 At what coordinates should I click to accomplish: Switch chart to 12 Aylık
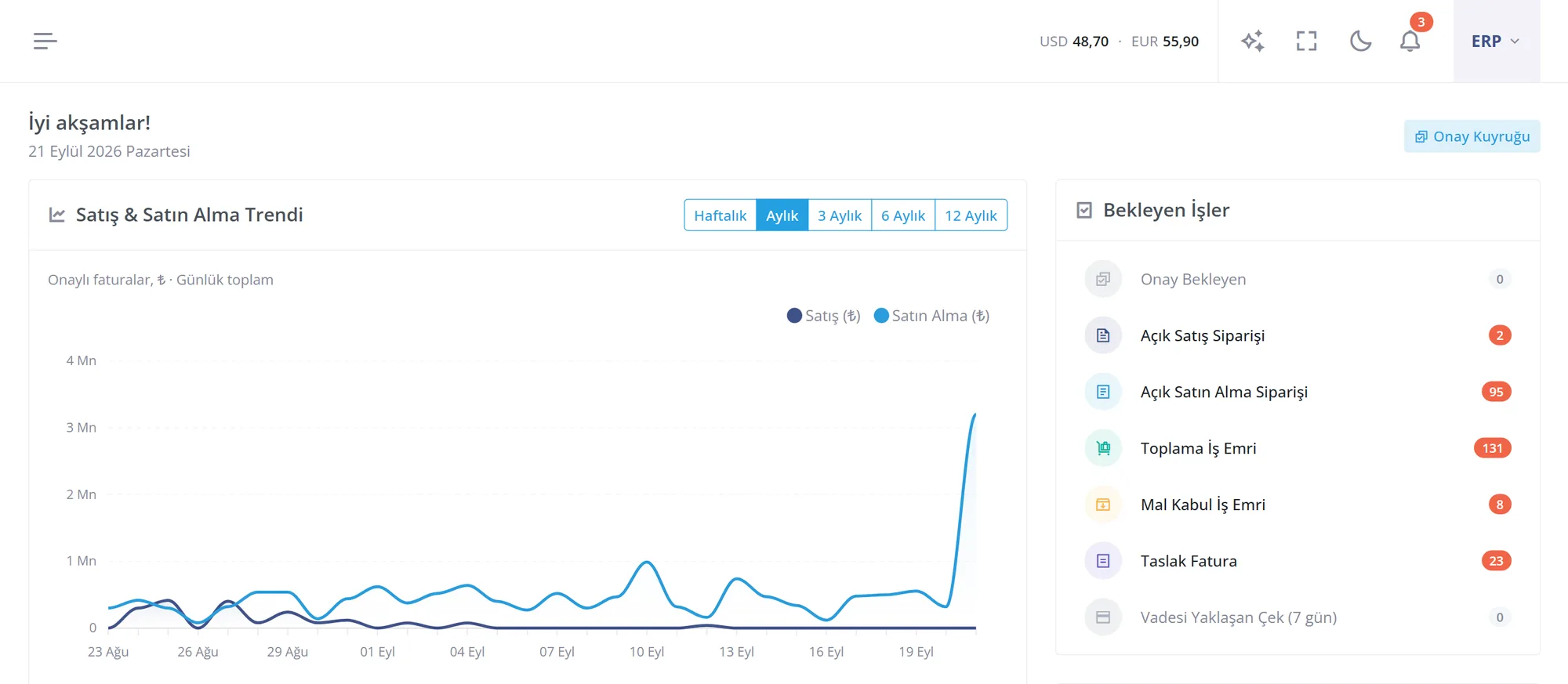971,215
